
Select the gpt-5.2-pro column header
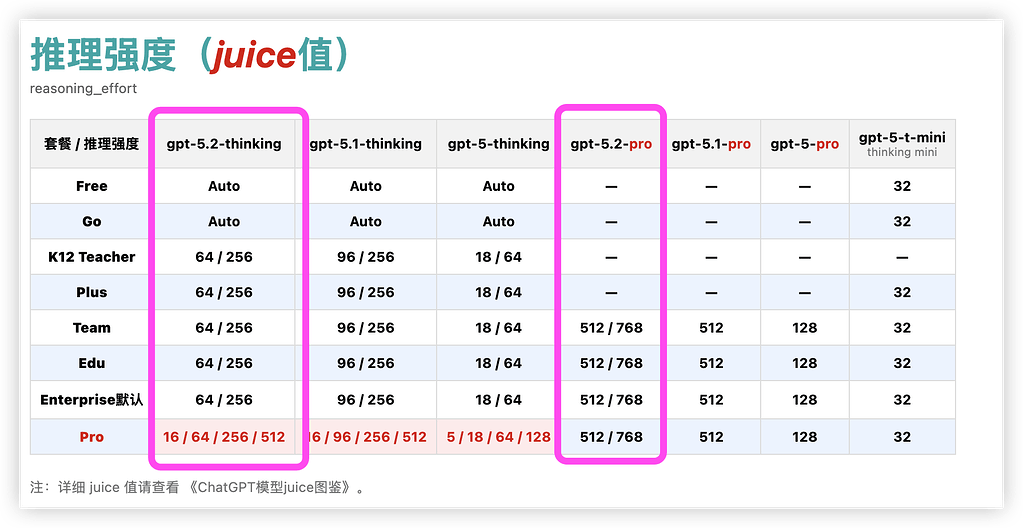point(611,144)
